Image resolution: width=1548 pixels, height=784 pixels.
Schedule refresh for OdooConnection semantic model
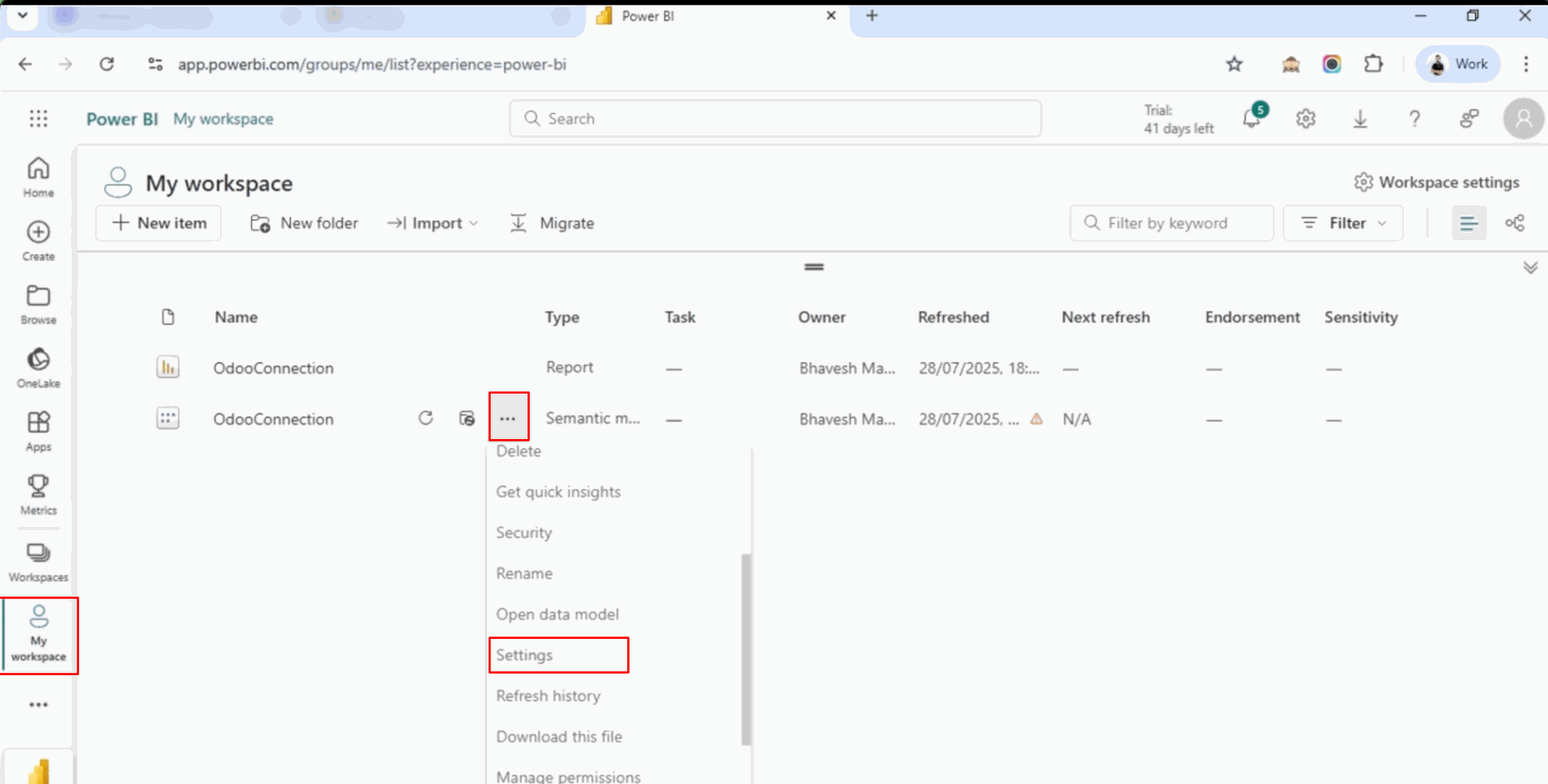(x=467, y=418)
